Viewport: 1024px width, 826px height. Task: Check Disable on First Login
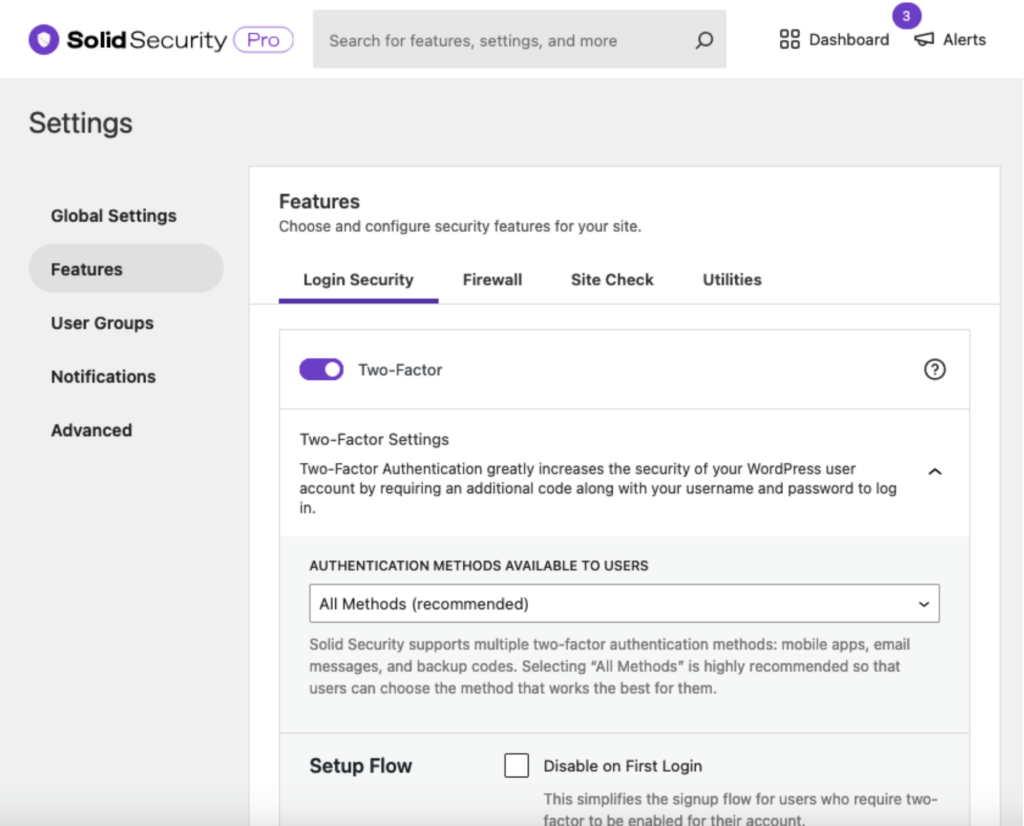tap(516, 765)
